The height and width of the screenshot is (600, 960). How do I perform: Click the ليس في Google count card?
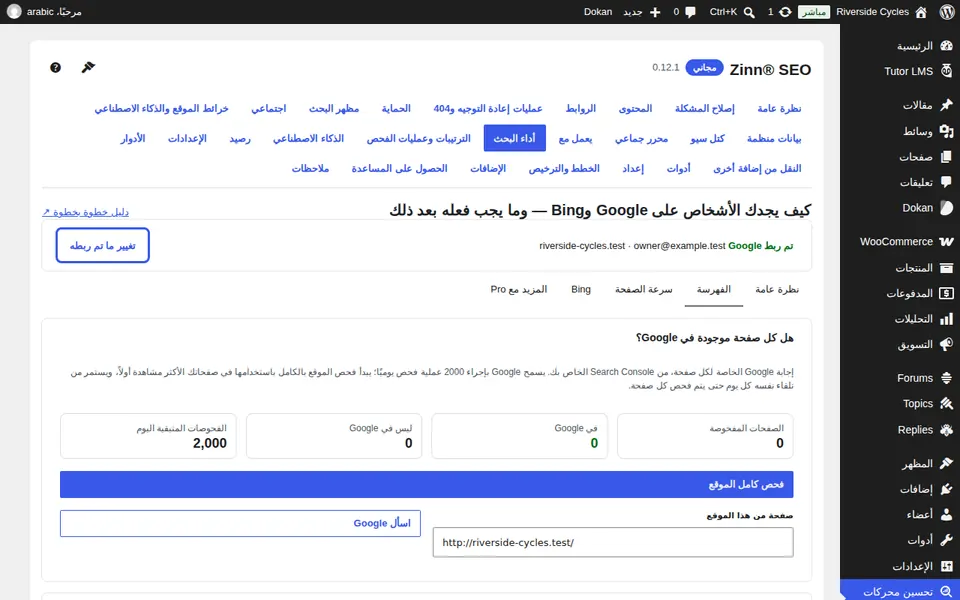334,436
